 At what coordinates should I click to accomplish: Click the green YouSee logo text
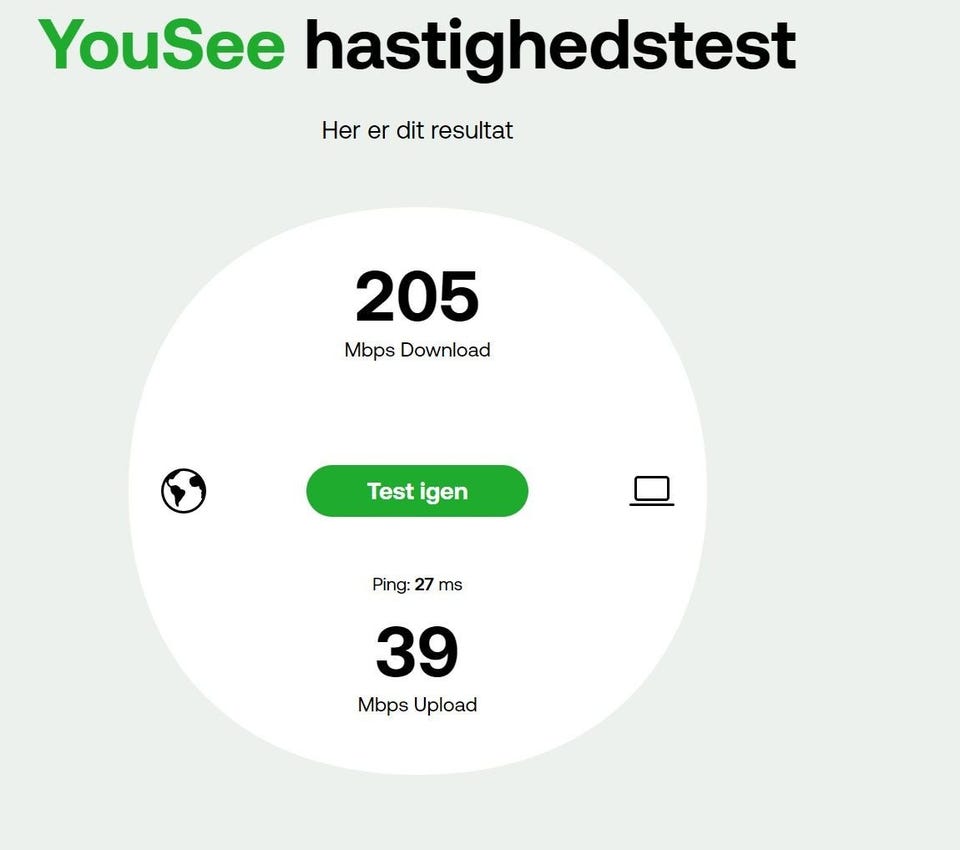[x=162, y=45]
